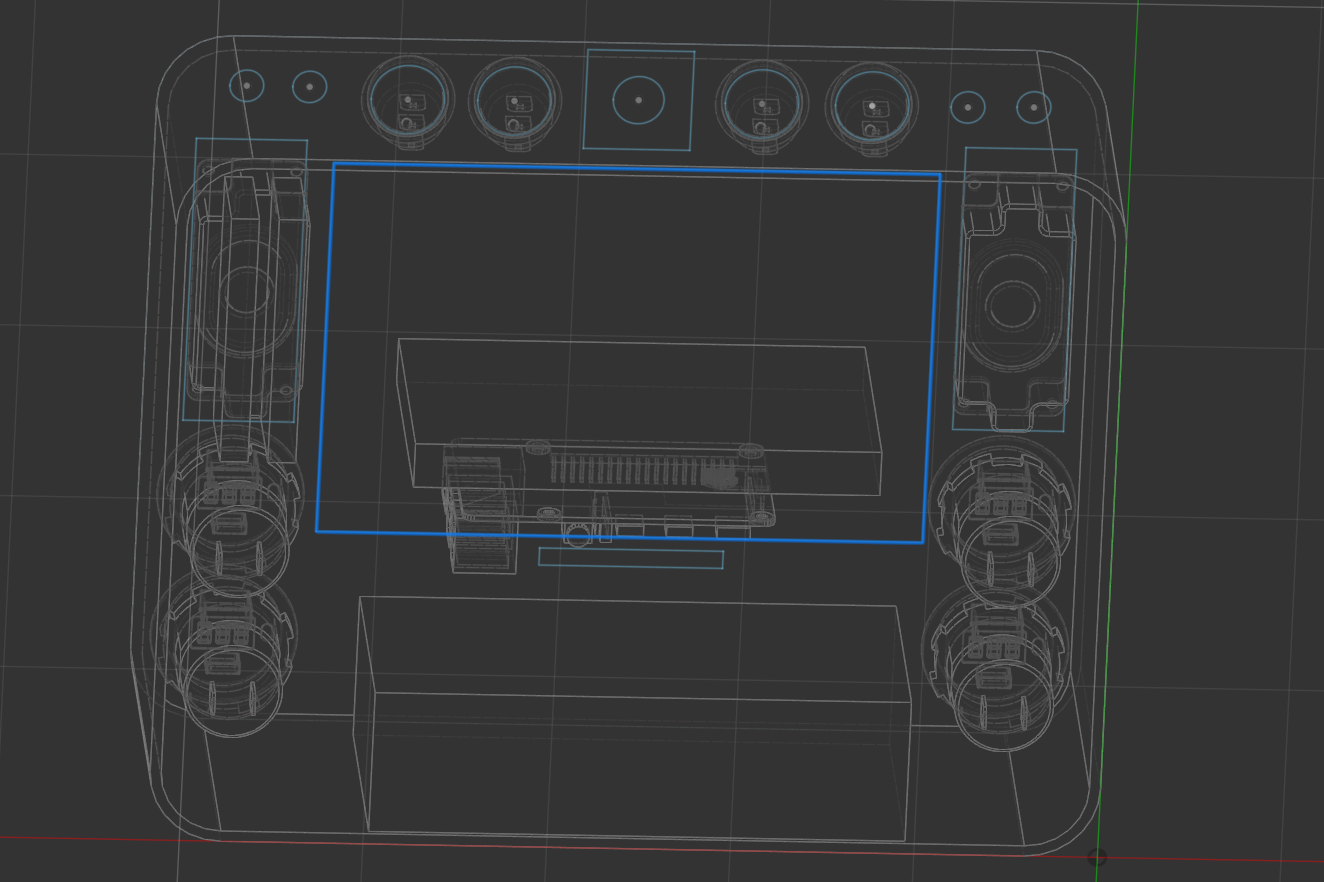
Task: Select the blue highlighted screen rectangle outline
Action: pyautogui.click(x=628, y=353)
